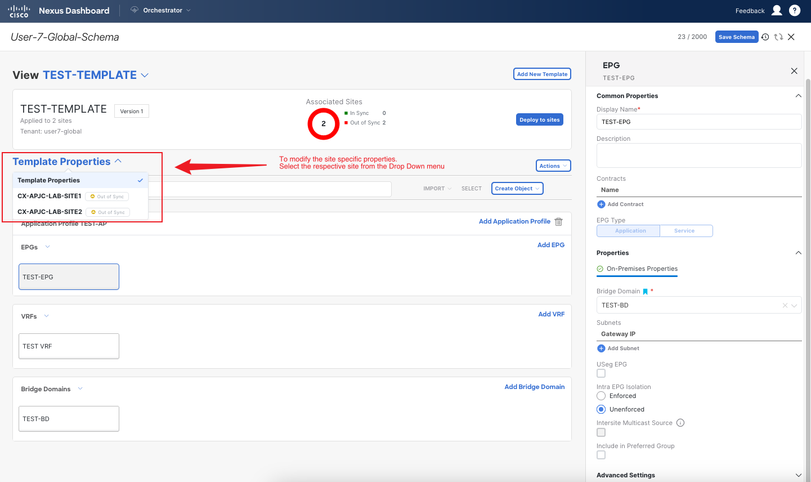Expand the VRFs section chevron
Viewport: 811px width, 482px height.
coord(46,316)
